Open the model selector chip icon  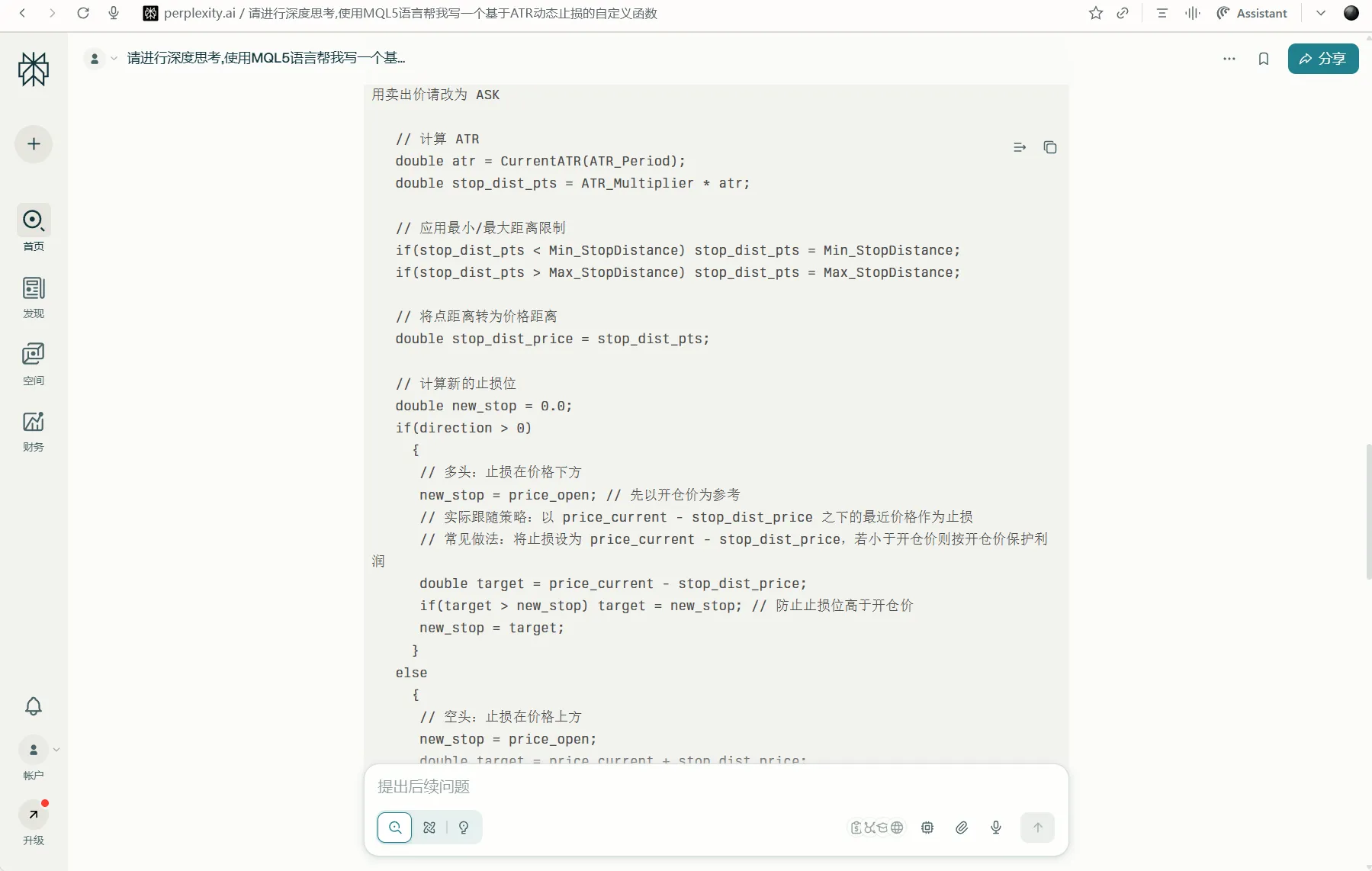tap(927, 828)
